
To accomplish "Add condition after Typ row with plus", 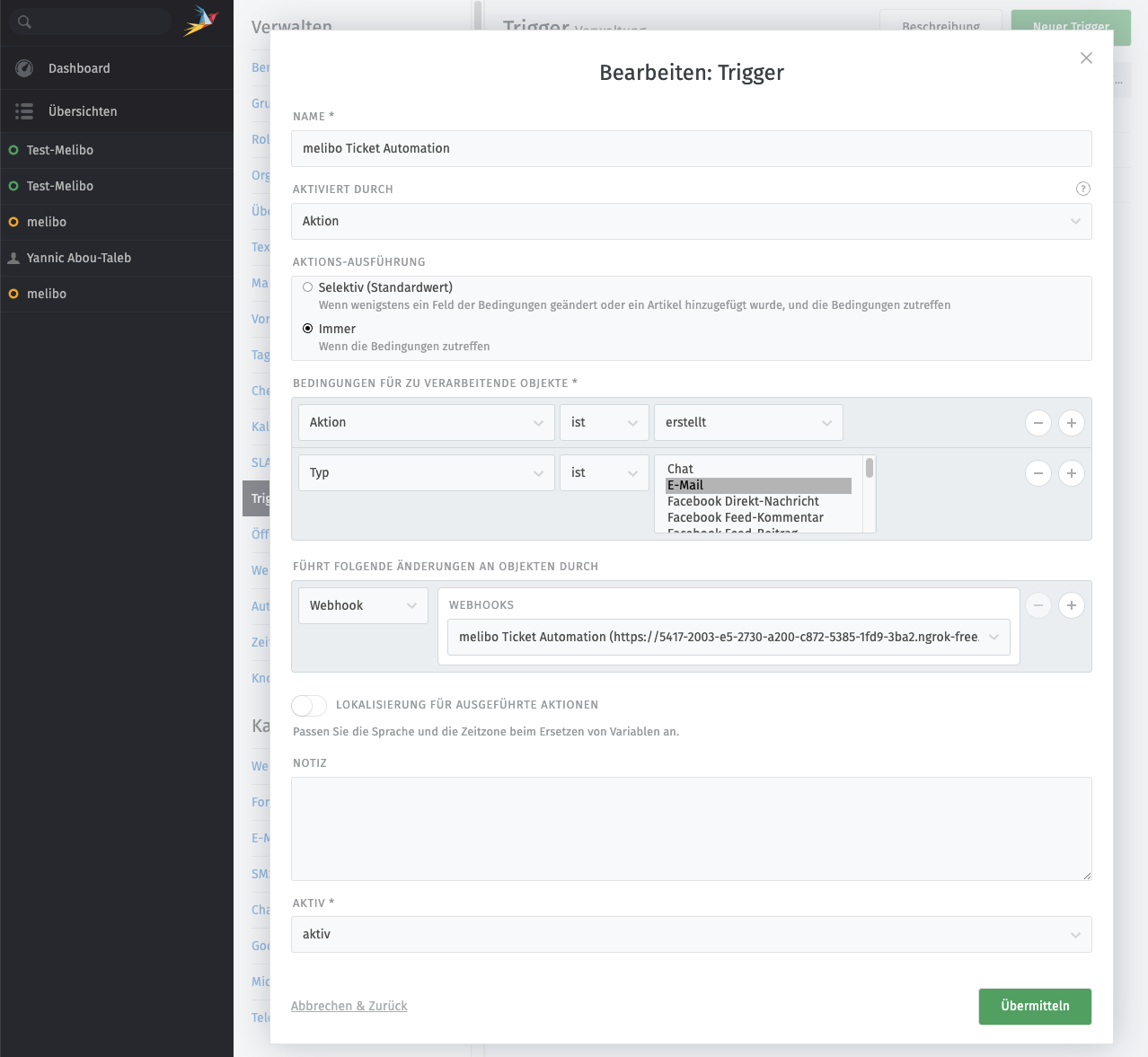I will [1071, 473].
